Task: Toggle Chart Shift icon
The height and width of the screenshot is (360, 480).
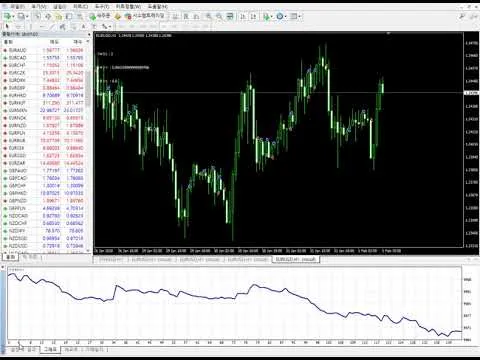Action: coord(253,16)
